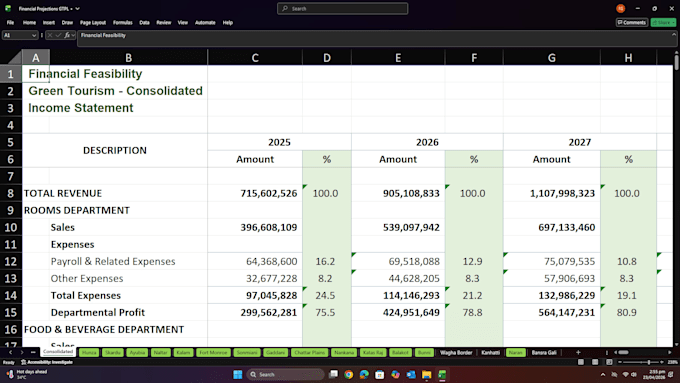
Task: Select the Departmental Profit label cell
Action: pyautogui.click(x=128, y=312)
